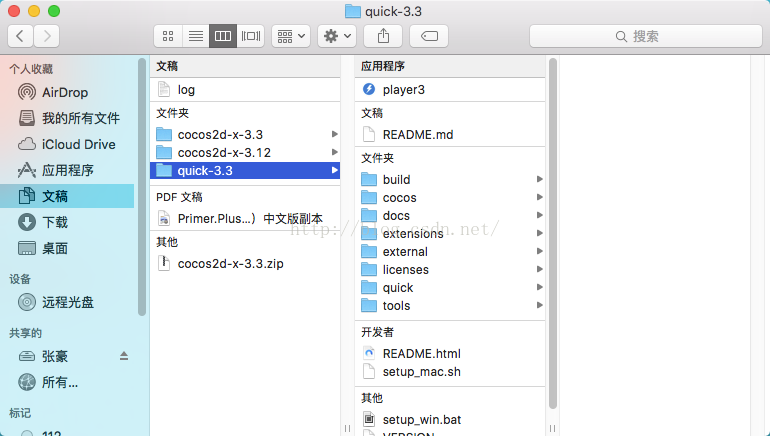This screenshot has width=770, height=436.
Task: Open 所有... in the shared section
Action: [x=67, y=382]
